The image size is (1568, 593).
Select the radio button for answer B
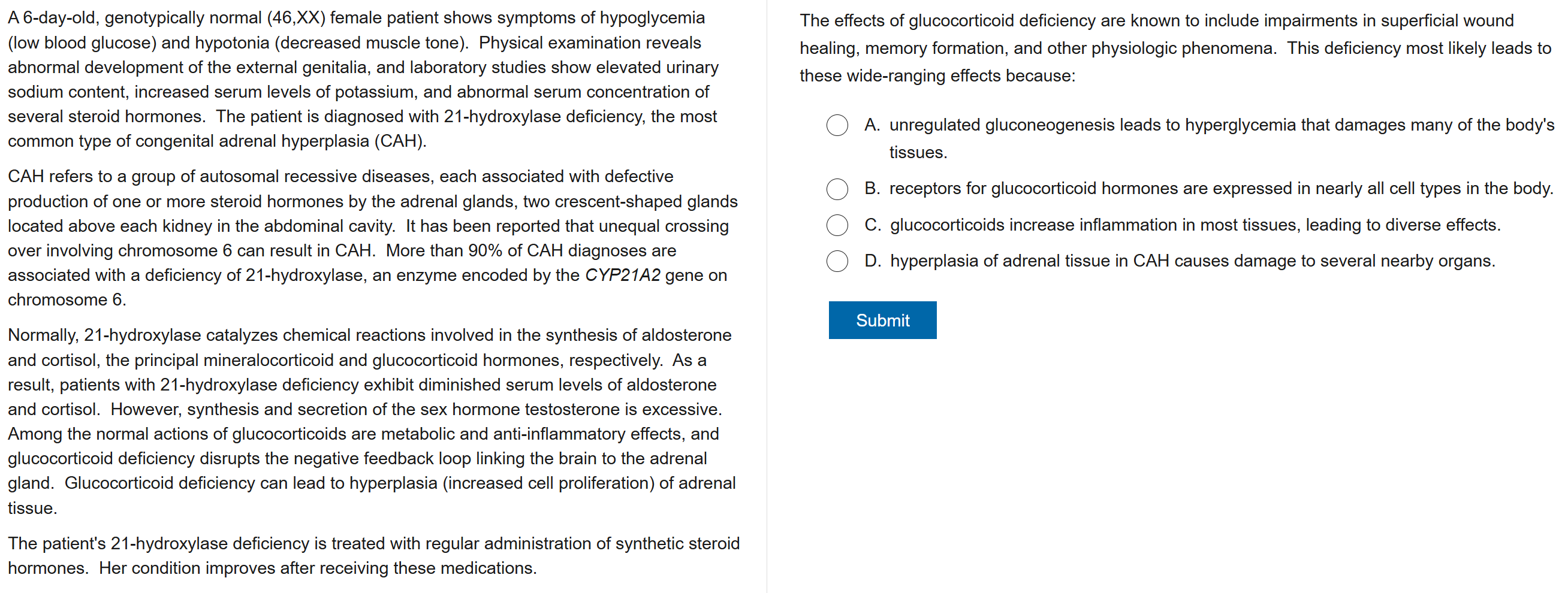[x=837, y=189]
